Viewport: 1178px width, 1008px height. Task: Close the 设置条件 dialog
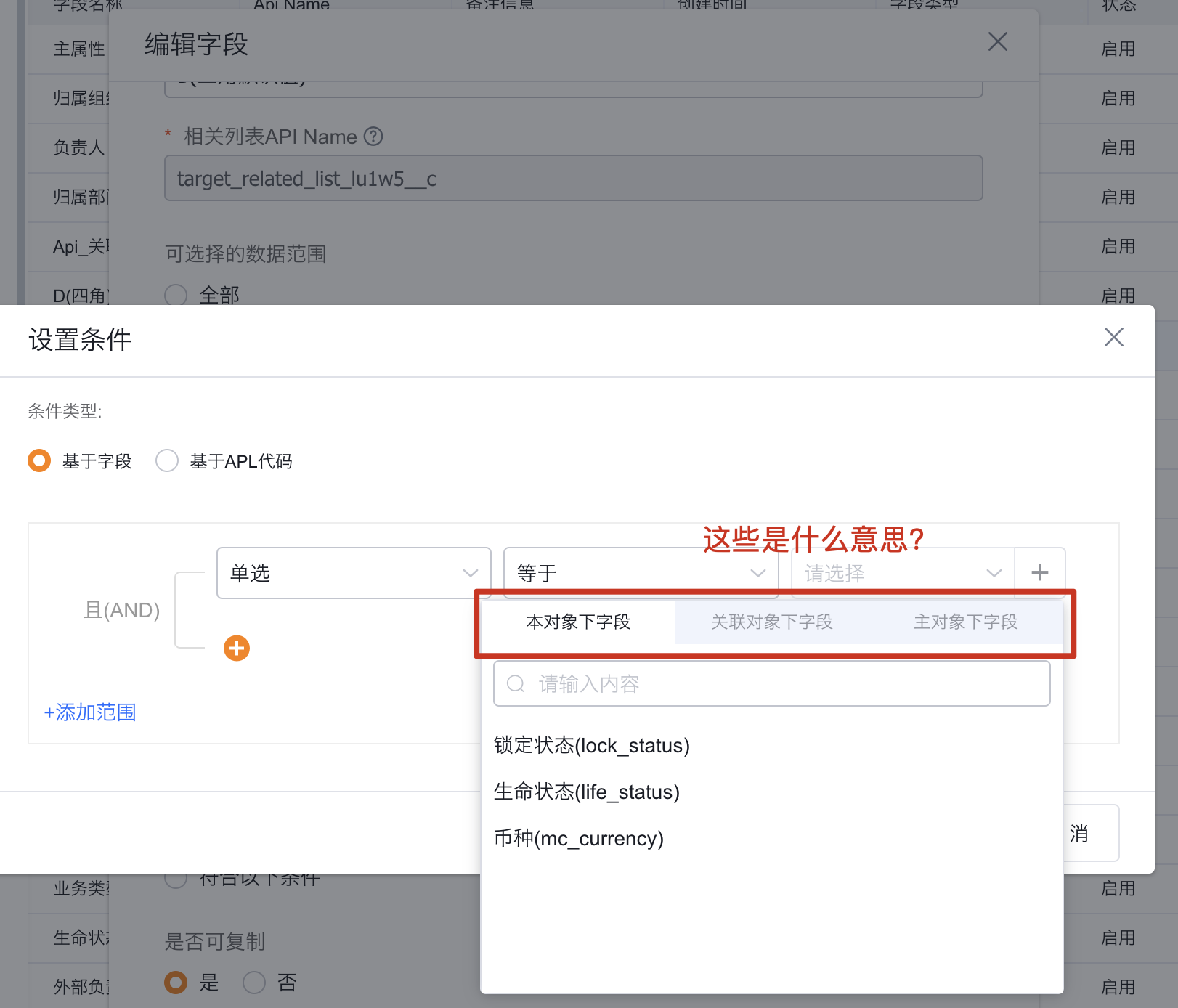pos(1113,337)
